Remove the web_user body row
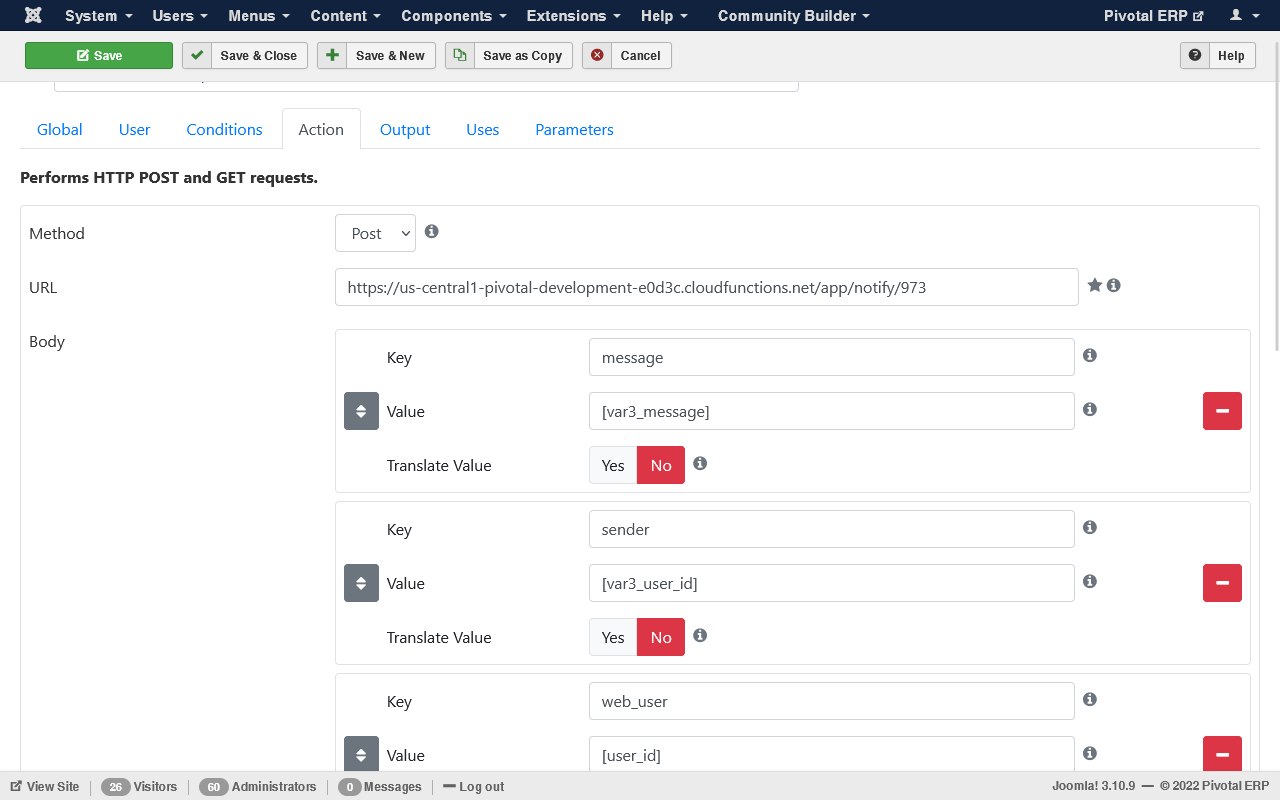 click(x=1222, y=754)
